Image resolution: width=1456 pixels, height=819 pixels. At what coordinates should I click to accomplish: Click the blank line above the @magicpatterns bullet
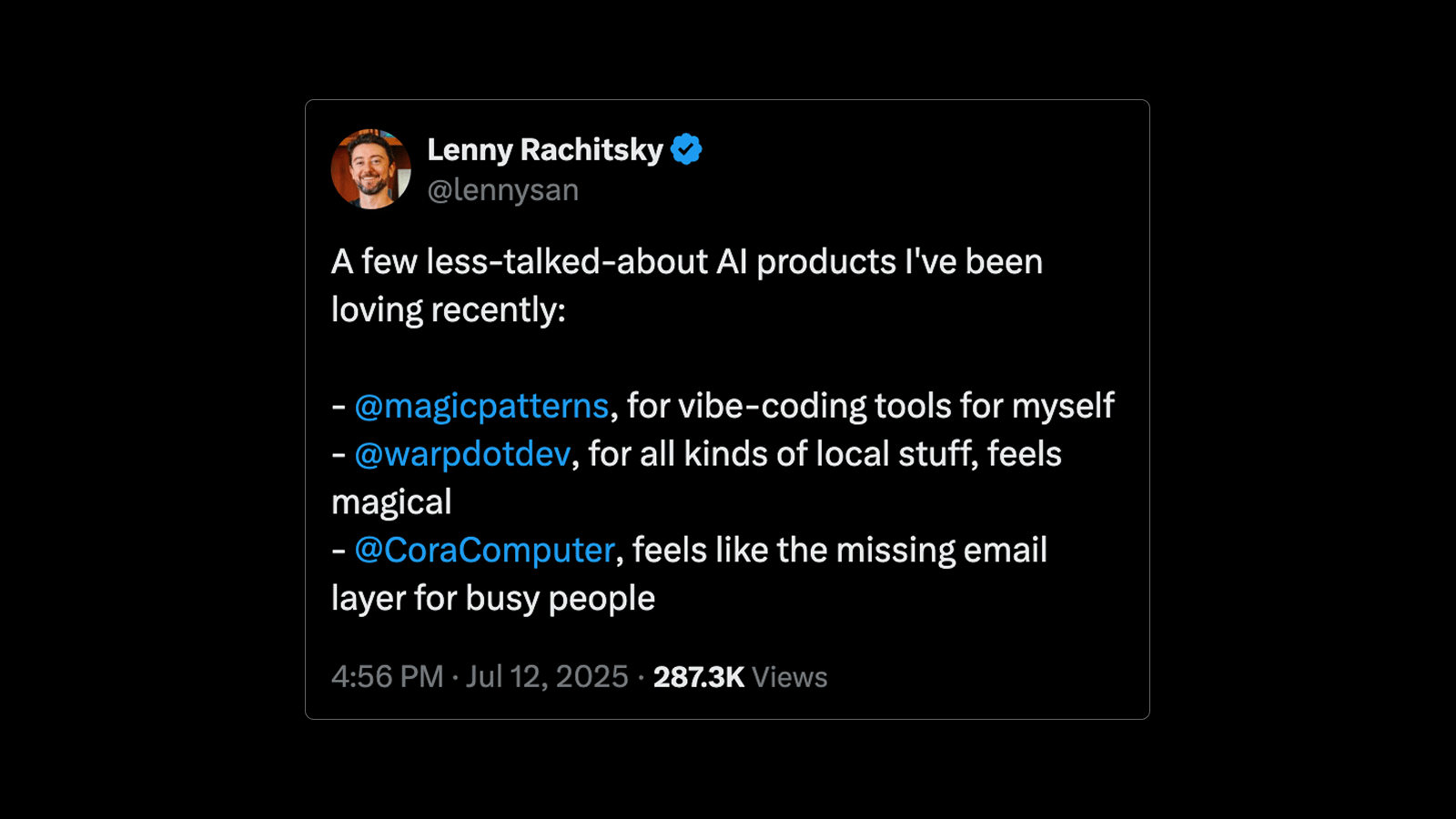click(637, 358)
